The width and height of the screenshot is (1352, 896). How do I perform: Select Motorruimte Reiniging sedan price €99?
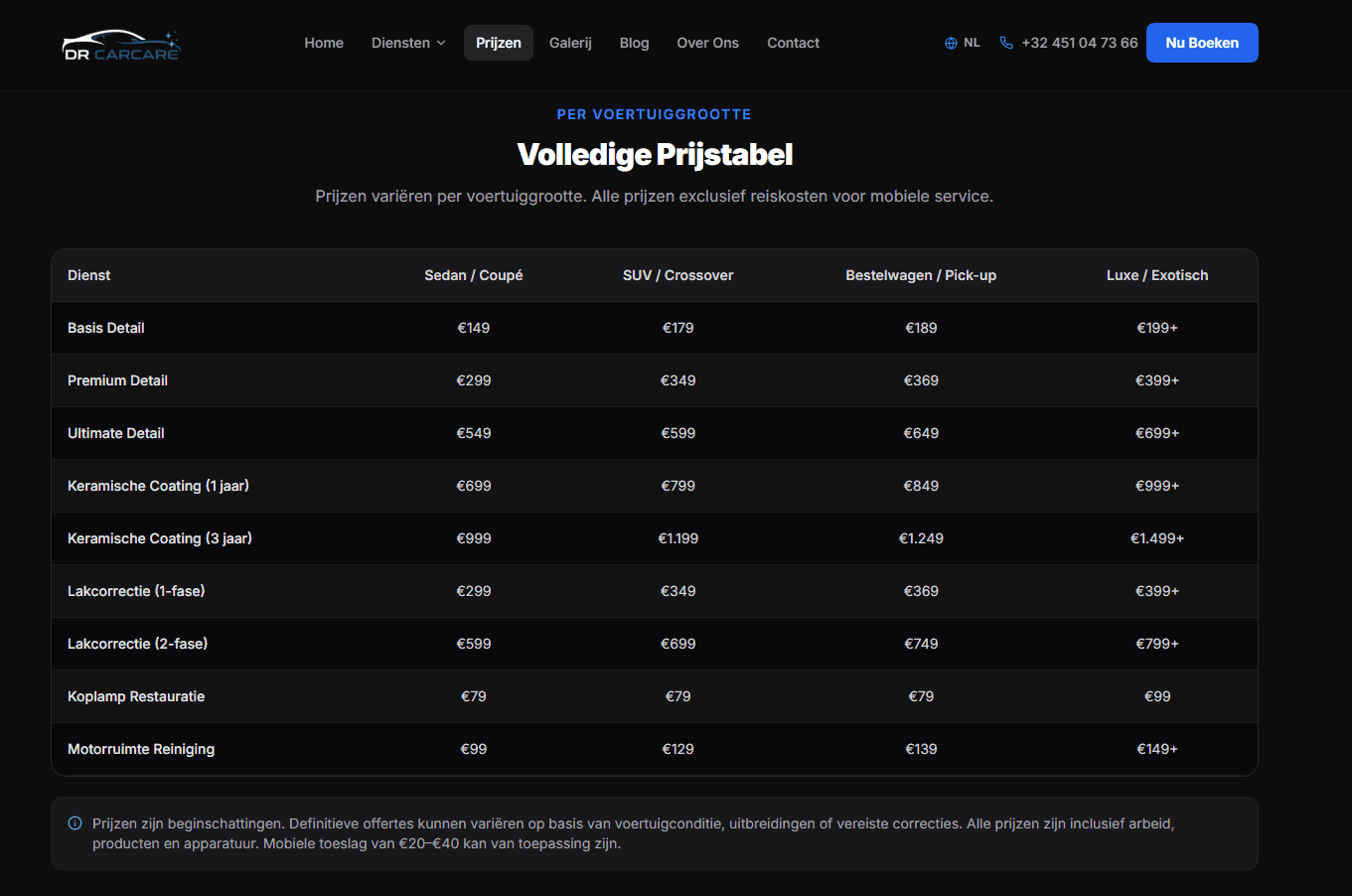(x=474, y=749)
